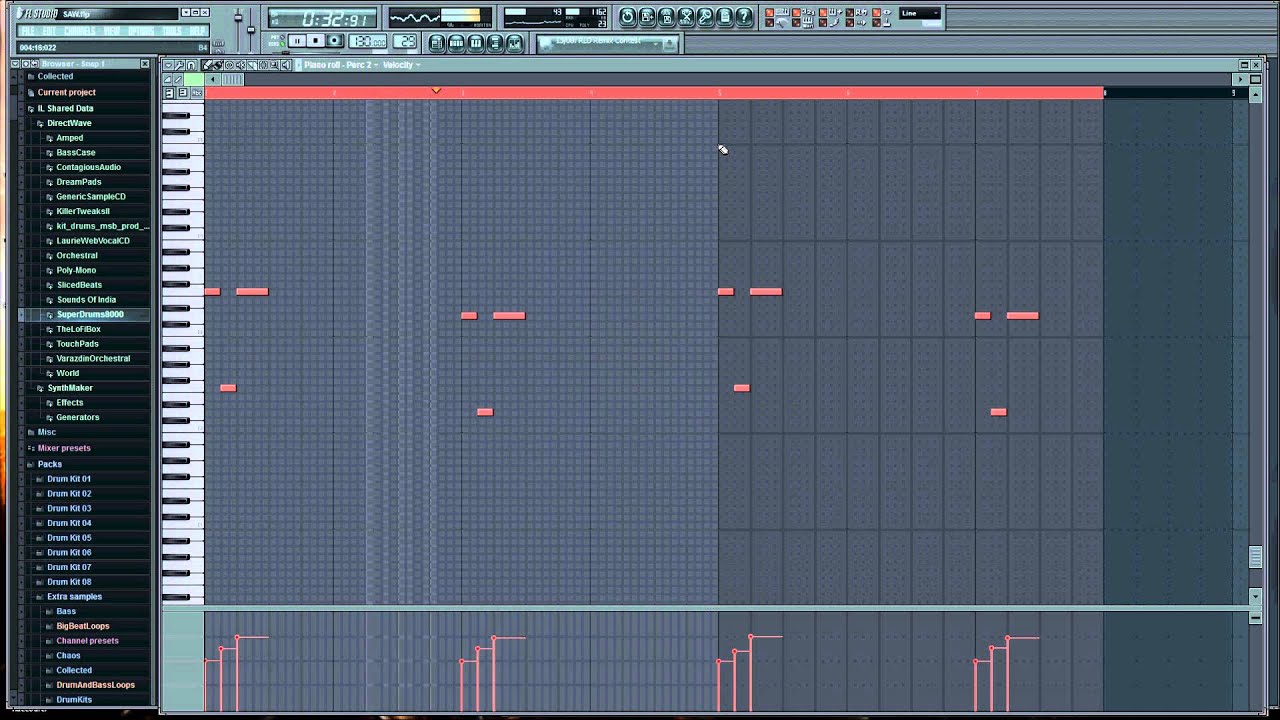Viewport: 1280px width, 720px height.
Task: Pause playback with the transport pause button
Action: [x=297, y=40]
